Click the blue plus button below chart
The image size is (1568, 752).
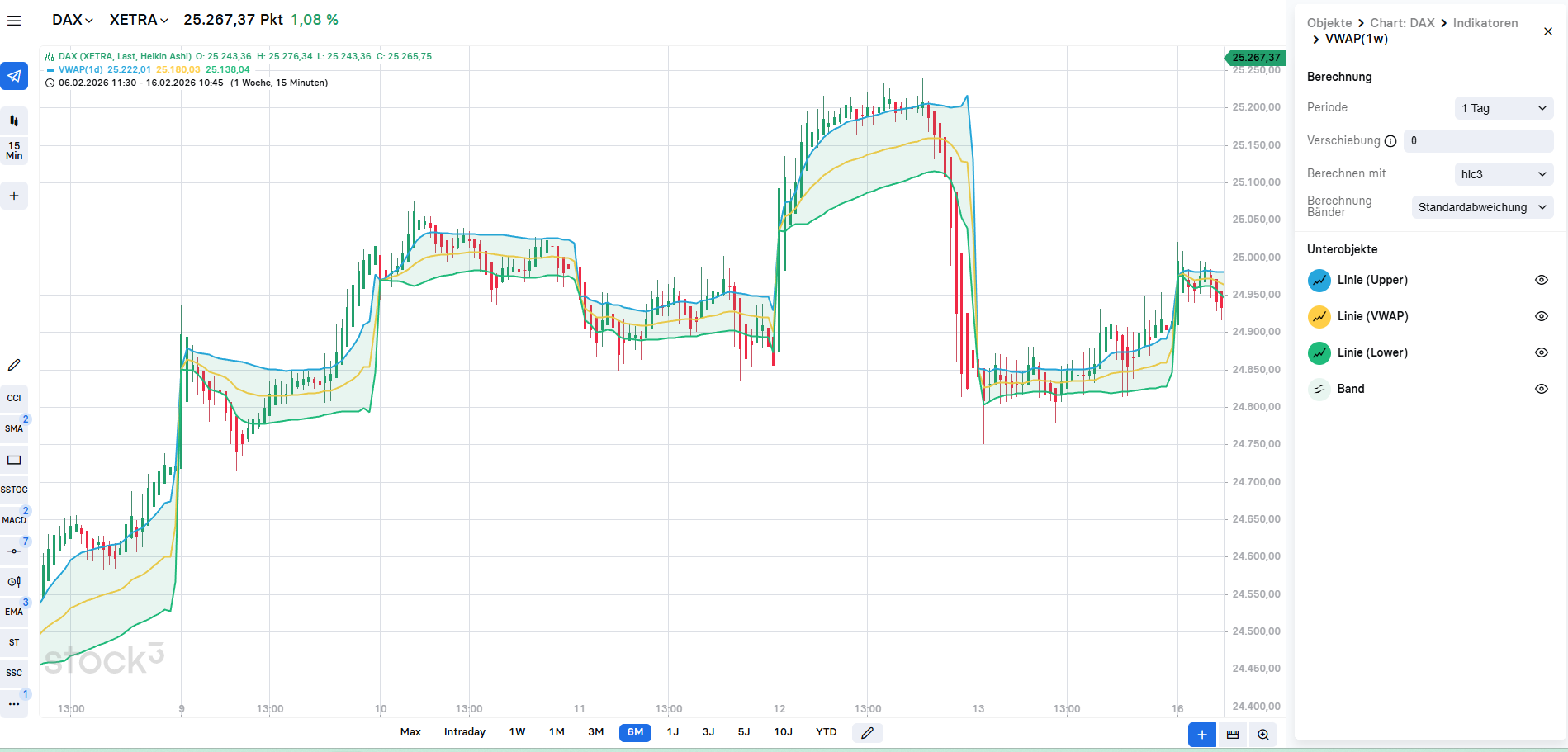[x=1202, y=735]
